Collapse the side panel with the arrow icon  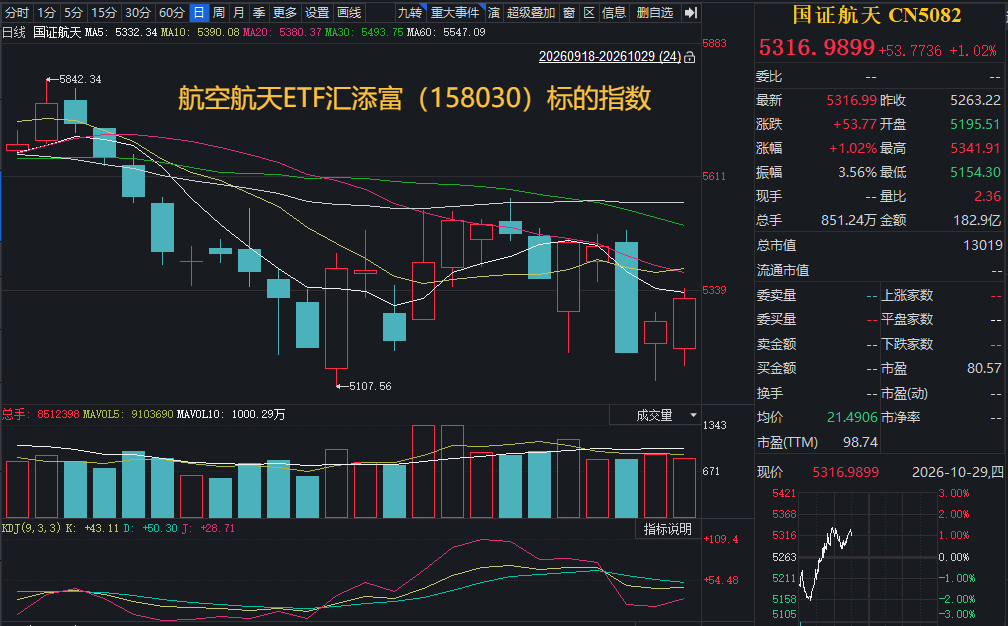click(x=691, y=13)
